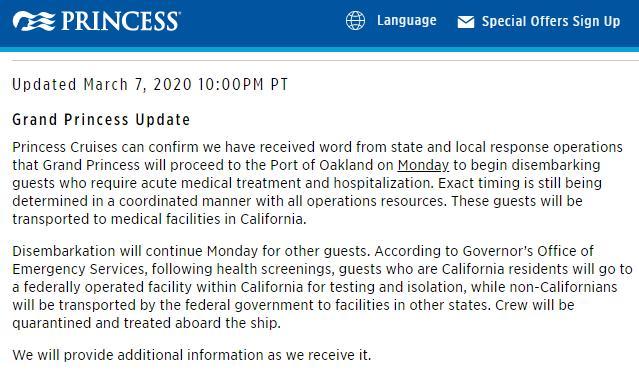Click the envelope icon for special offers

[x=466, y=22]
